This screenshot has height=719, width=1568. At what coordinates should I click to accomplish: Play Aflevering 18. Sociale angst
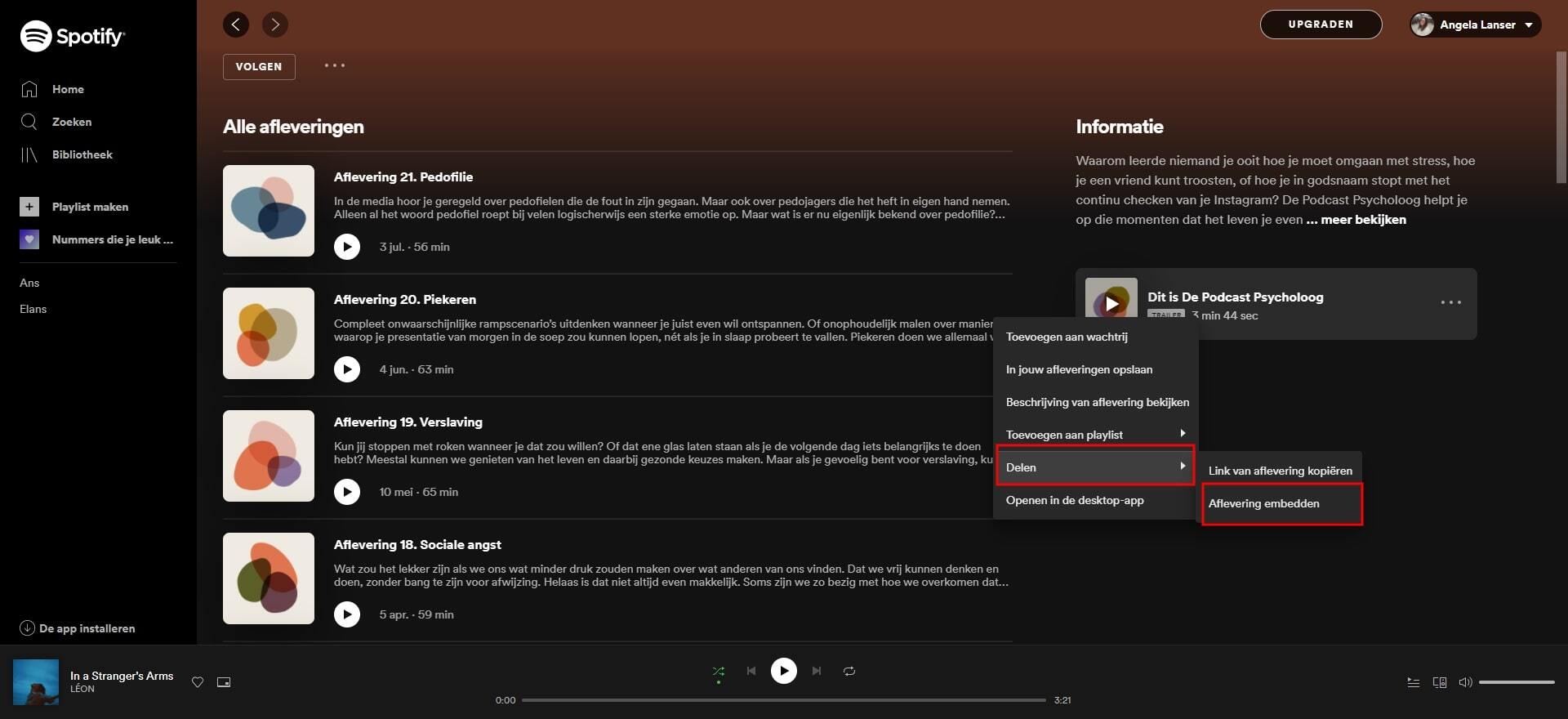point(347,614)
